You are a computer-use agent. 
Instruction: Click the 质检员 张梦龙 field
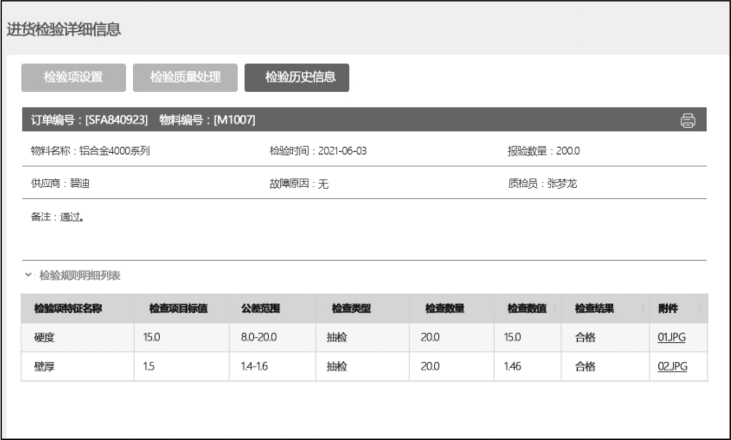click(542, 183)
